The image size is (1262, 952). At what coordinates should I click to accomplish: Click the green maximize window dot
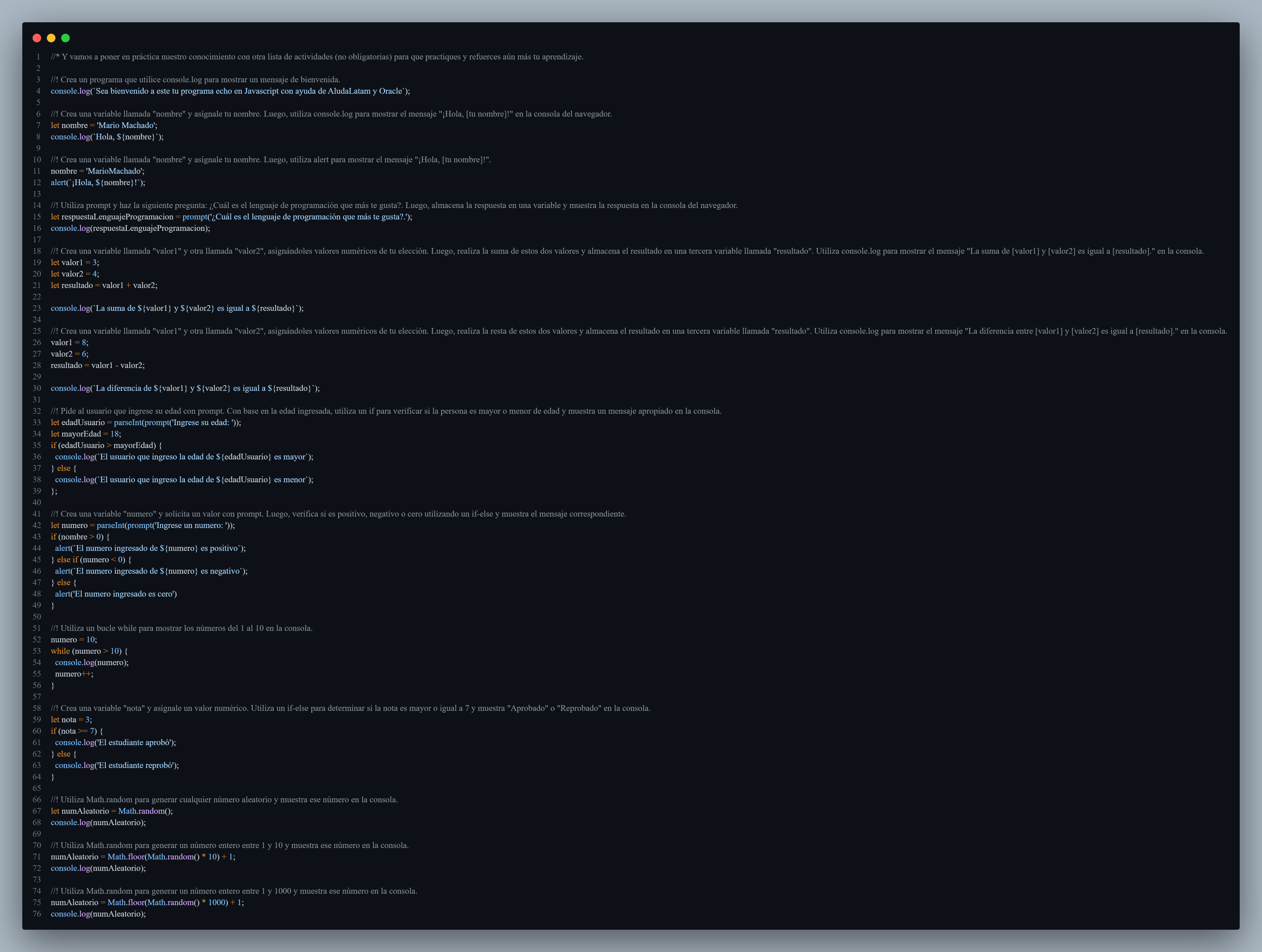[x=66, y=38]
